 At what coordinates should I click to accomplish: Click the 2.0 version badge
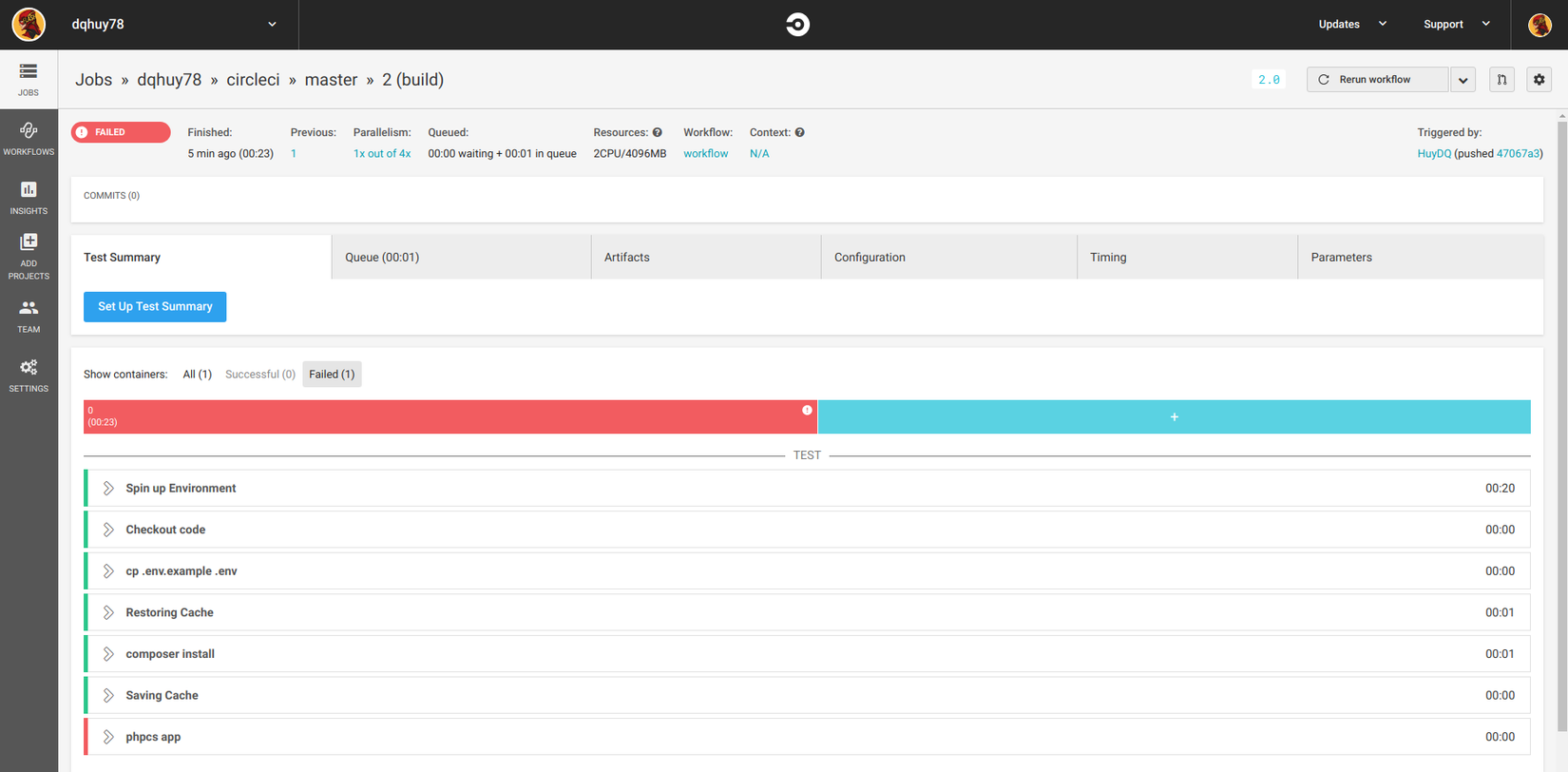coord(1269,80)
